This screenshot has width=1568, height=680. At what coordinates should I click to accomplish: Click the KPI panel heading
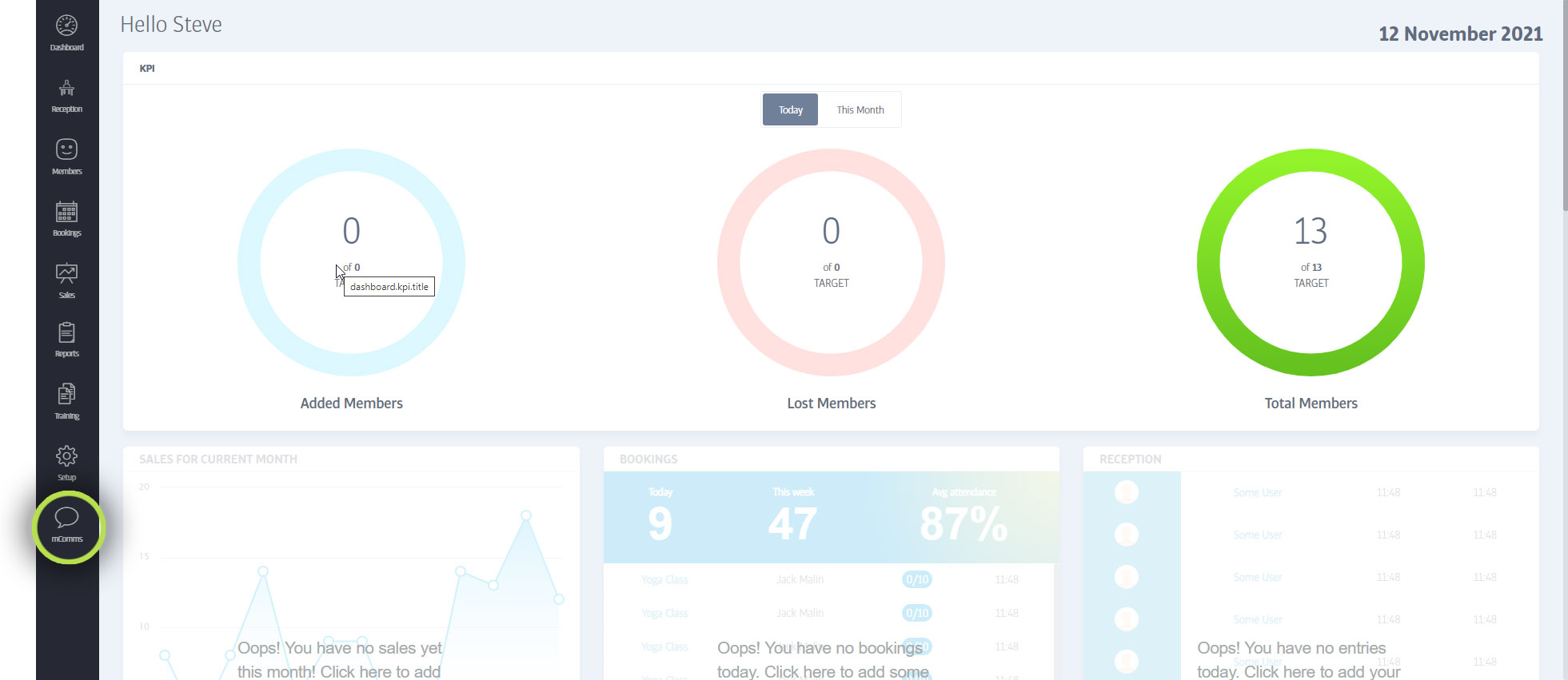coord(147,69)
